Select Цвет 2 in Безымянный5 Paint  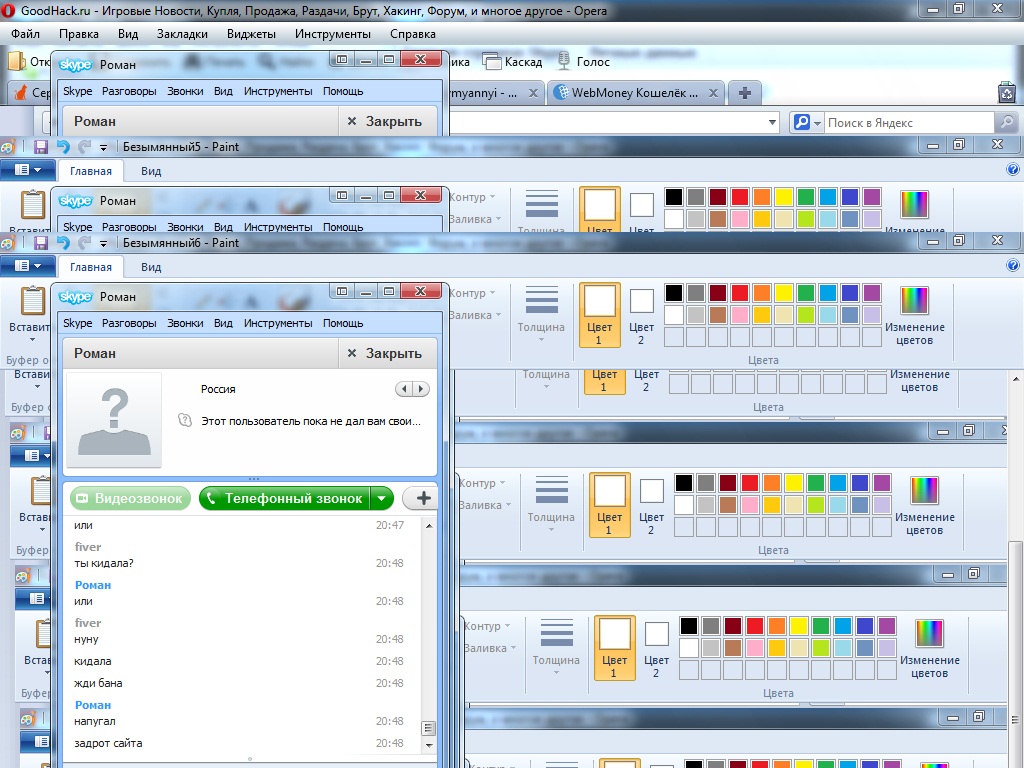point(641,211)
